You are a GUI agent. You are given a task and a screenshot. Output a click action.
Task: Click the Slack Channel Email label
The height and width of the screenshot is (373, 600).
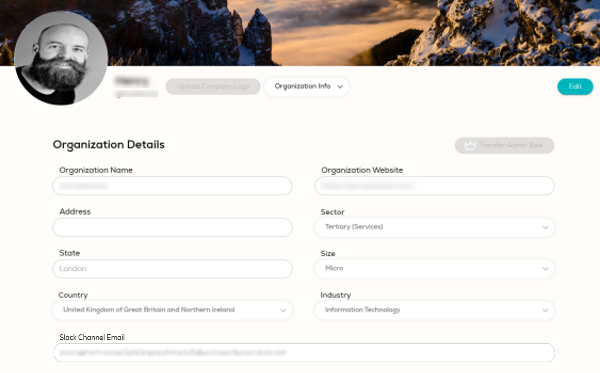92,337
